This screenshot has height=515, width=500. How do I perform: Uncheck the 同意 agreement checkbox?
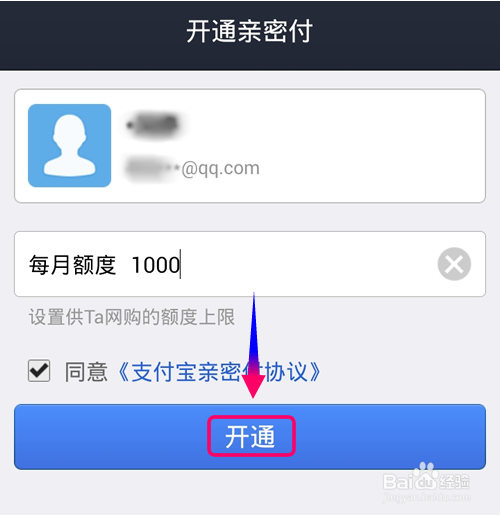tap(39, 371)
